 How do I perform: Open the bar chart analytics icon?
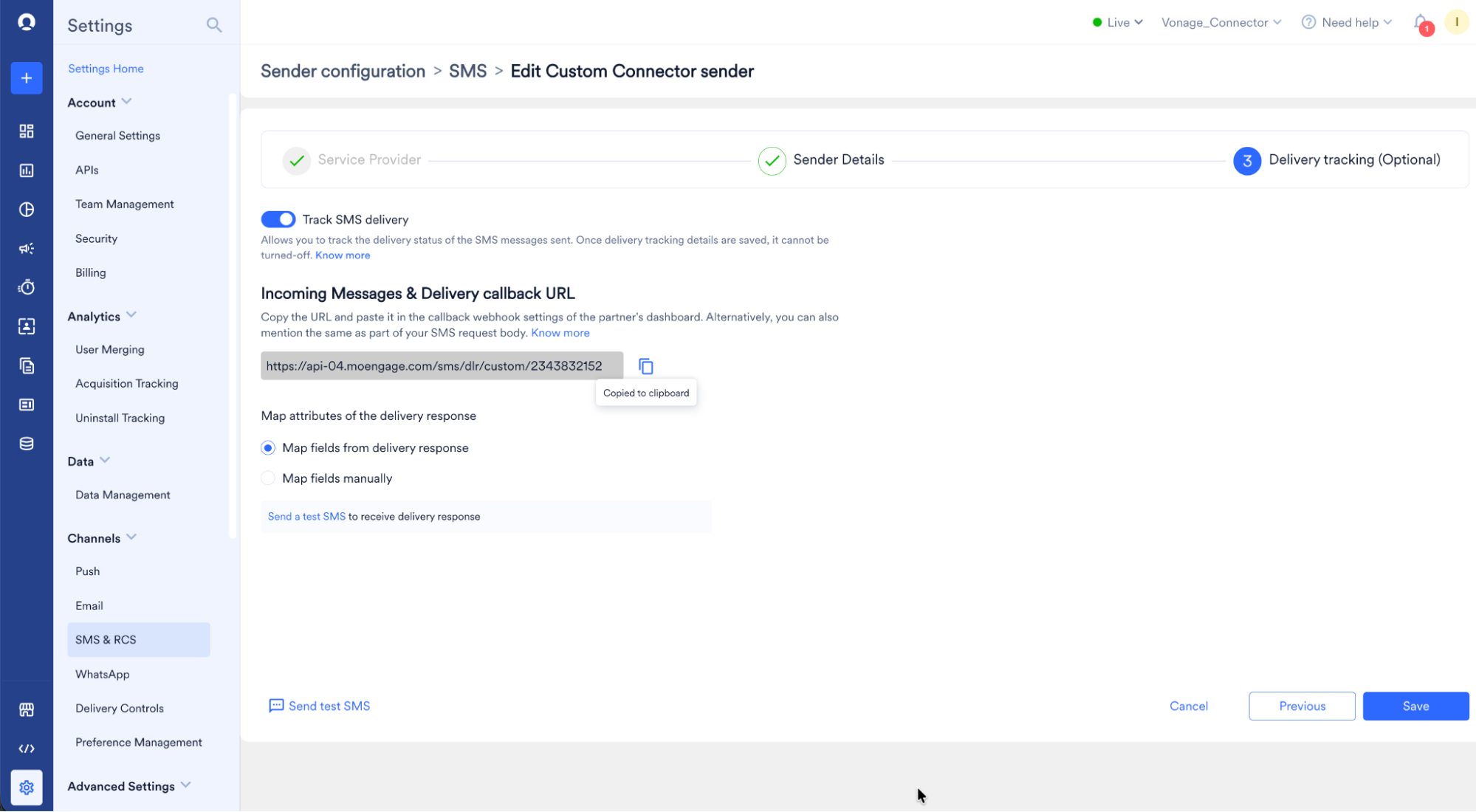(x=27, y=171)
